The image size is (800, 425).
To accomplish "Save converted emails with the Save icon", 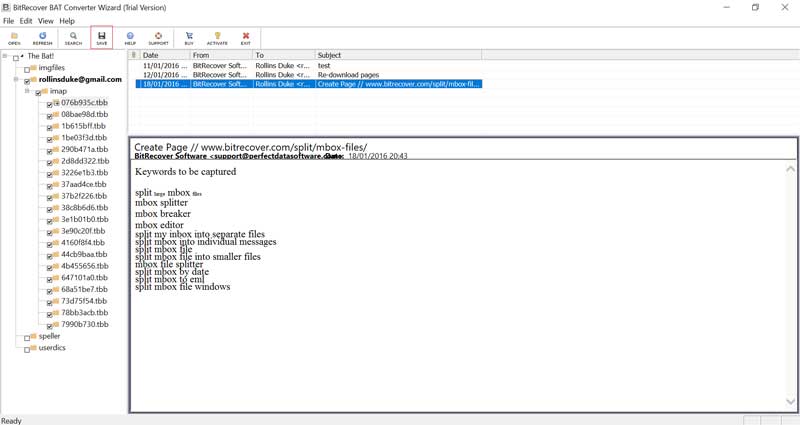I will [x=102, y=38].
